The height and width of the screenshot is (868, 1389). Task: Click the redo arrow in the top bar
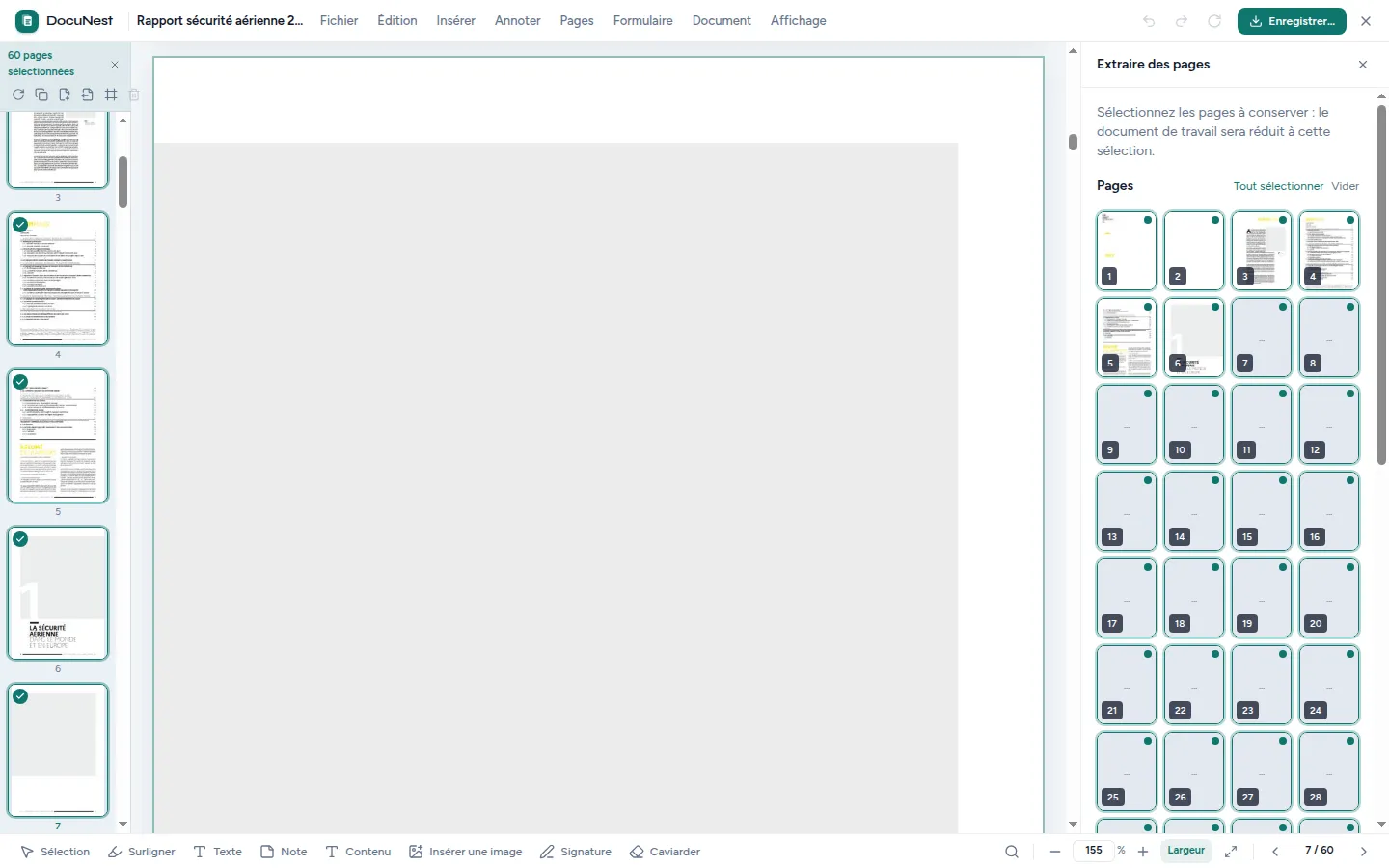[1182, 21]
